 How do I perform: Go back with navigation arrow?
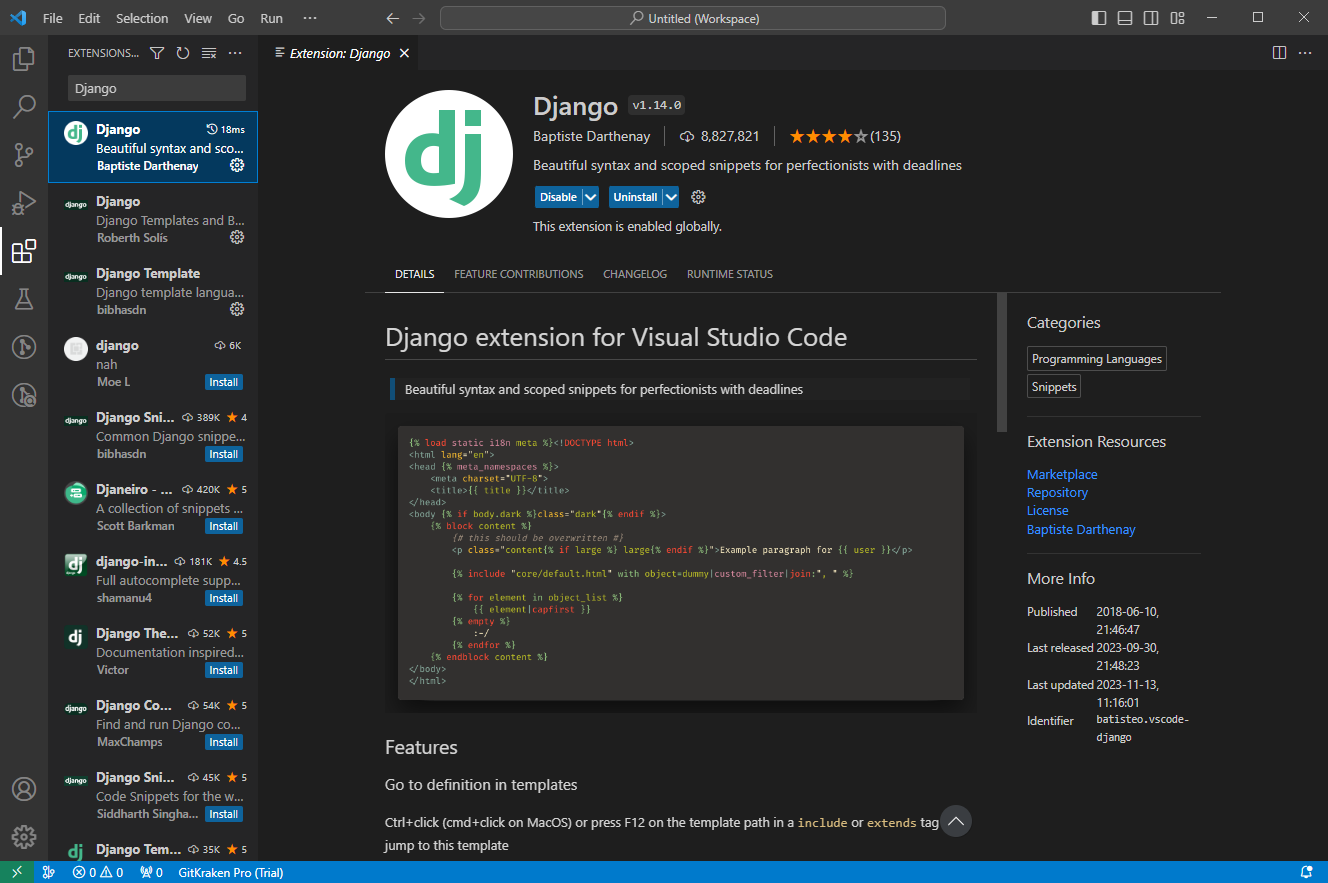pos(393,18)
